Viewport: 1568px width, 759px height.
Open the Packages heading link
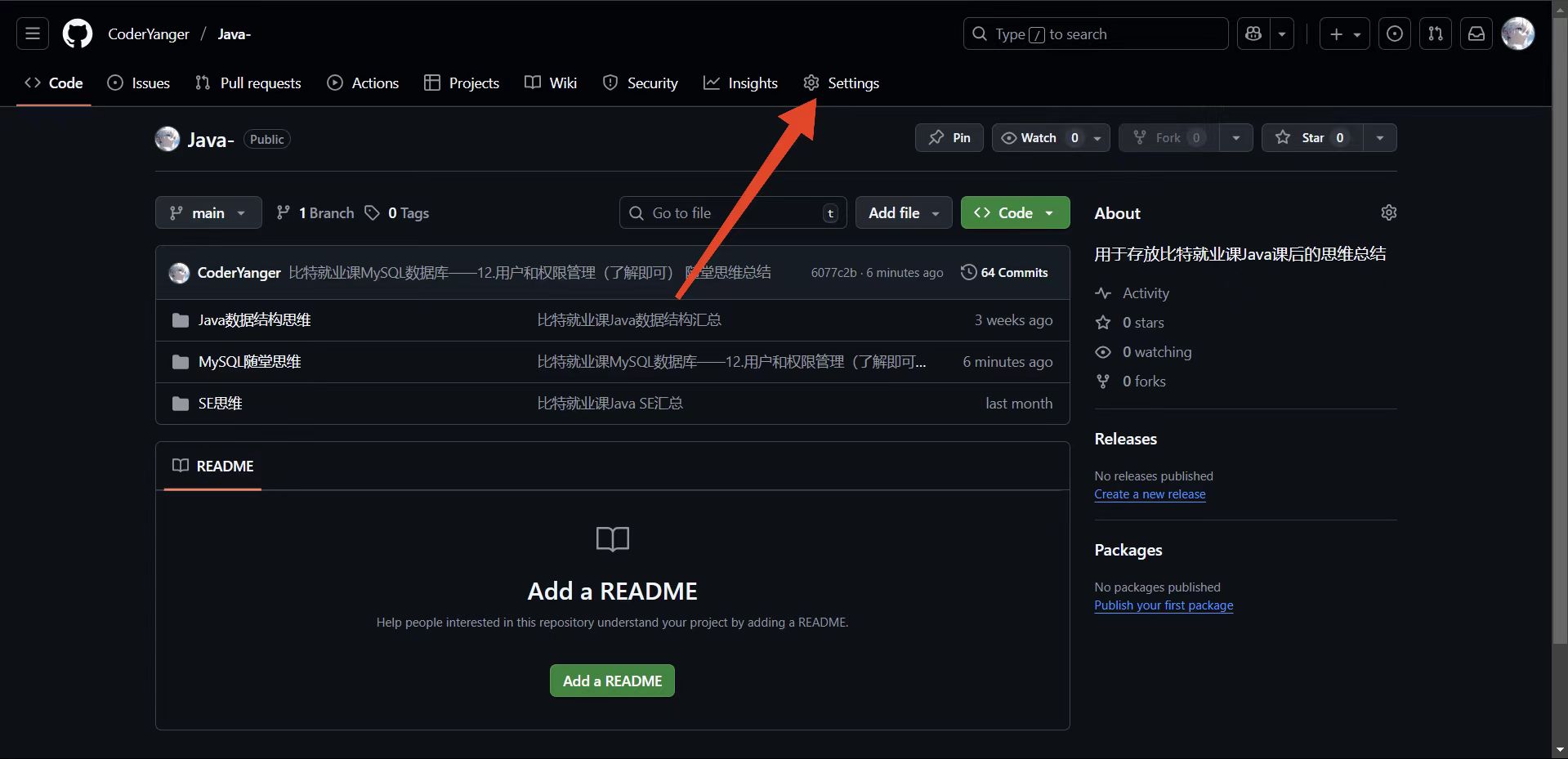coord(1128,550)
